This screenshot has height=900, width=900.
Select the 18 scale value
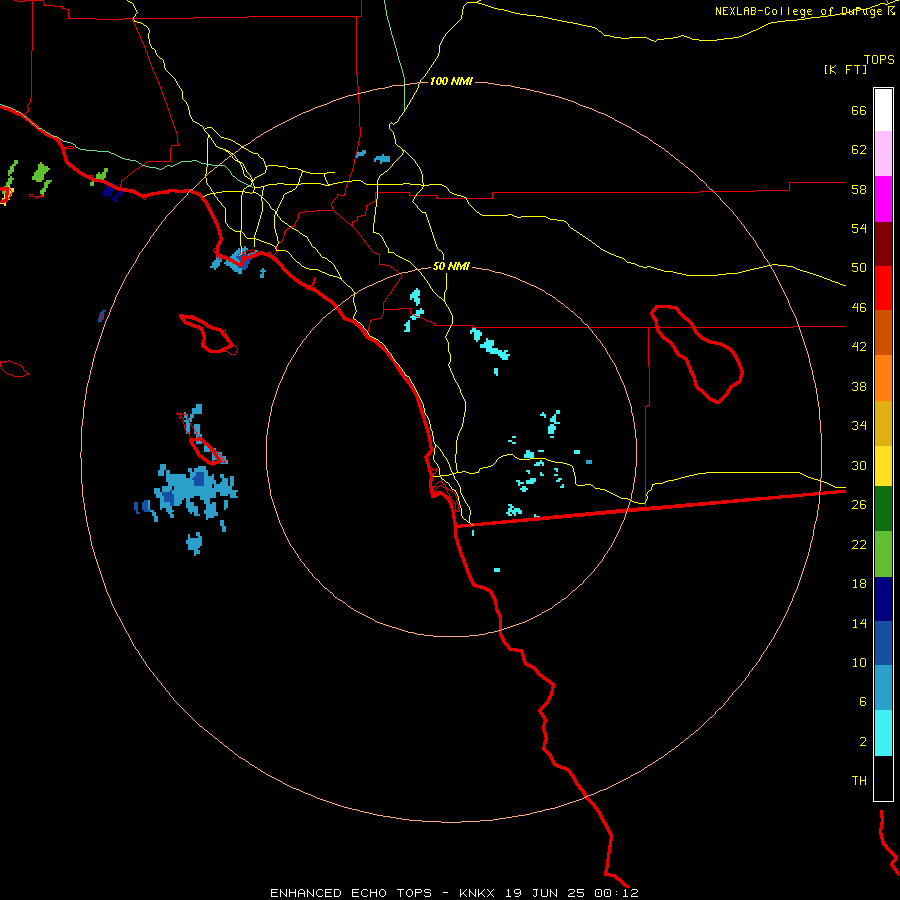(x=859, y=584)
